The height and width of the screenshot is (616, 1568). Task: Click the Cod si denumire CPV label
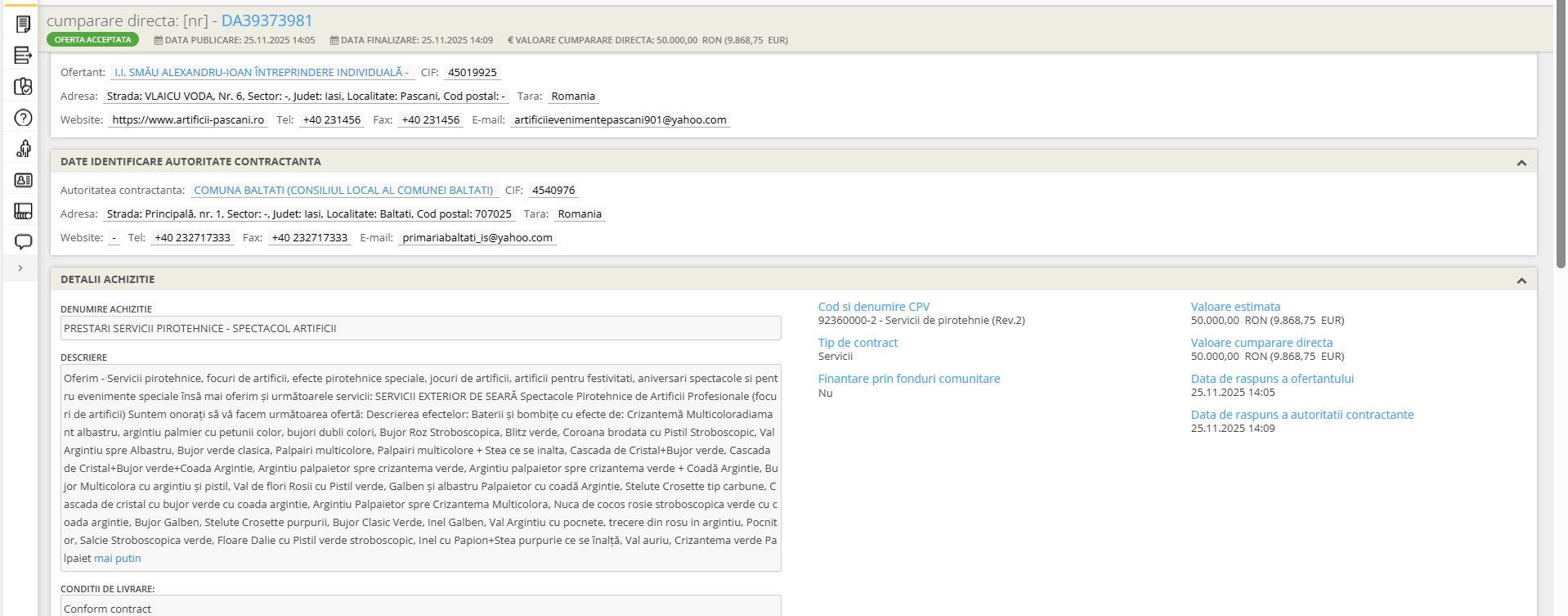pyautogui.click(x=873, y=307)
